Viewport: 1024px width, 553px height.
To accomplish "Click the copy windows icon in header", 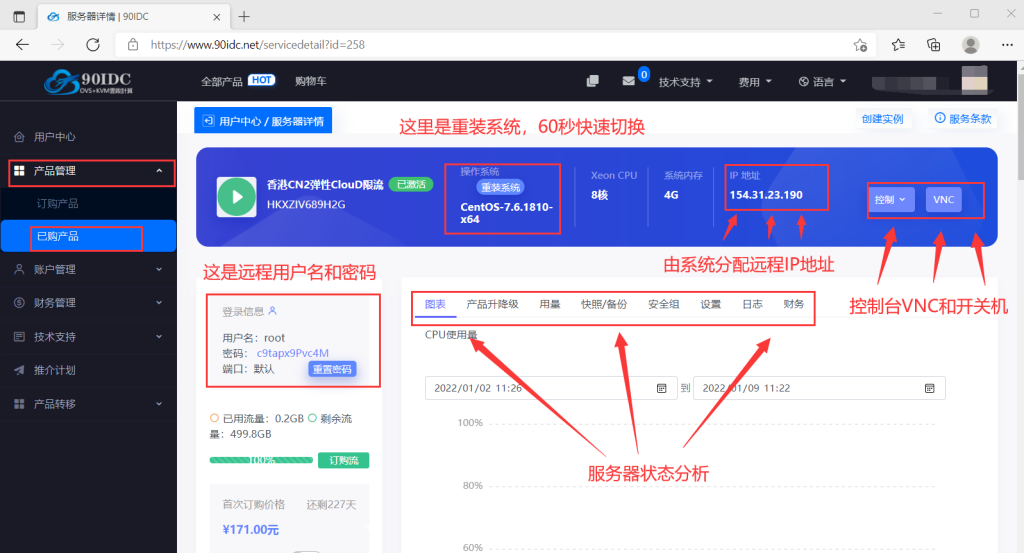I will 593,81.
